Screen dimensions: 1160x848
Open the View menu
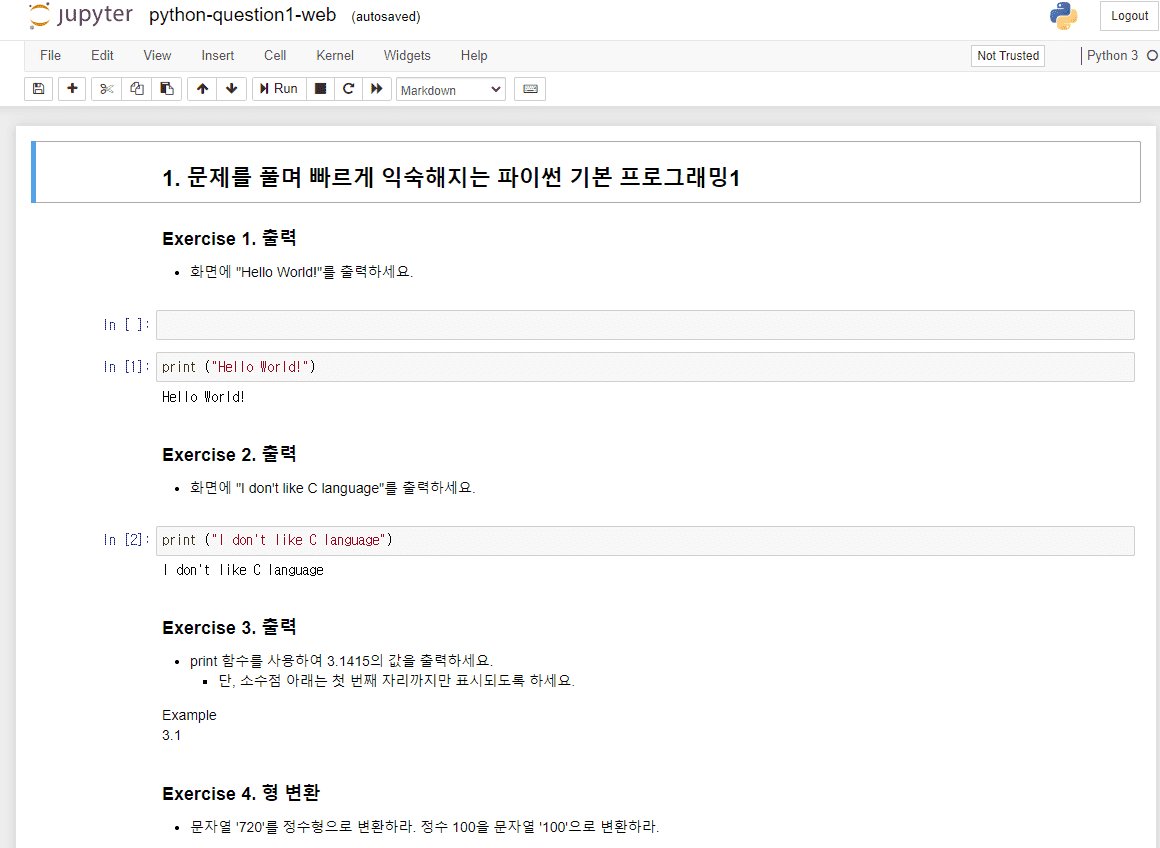pyautogui.click(x=157, y=55)
